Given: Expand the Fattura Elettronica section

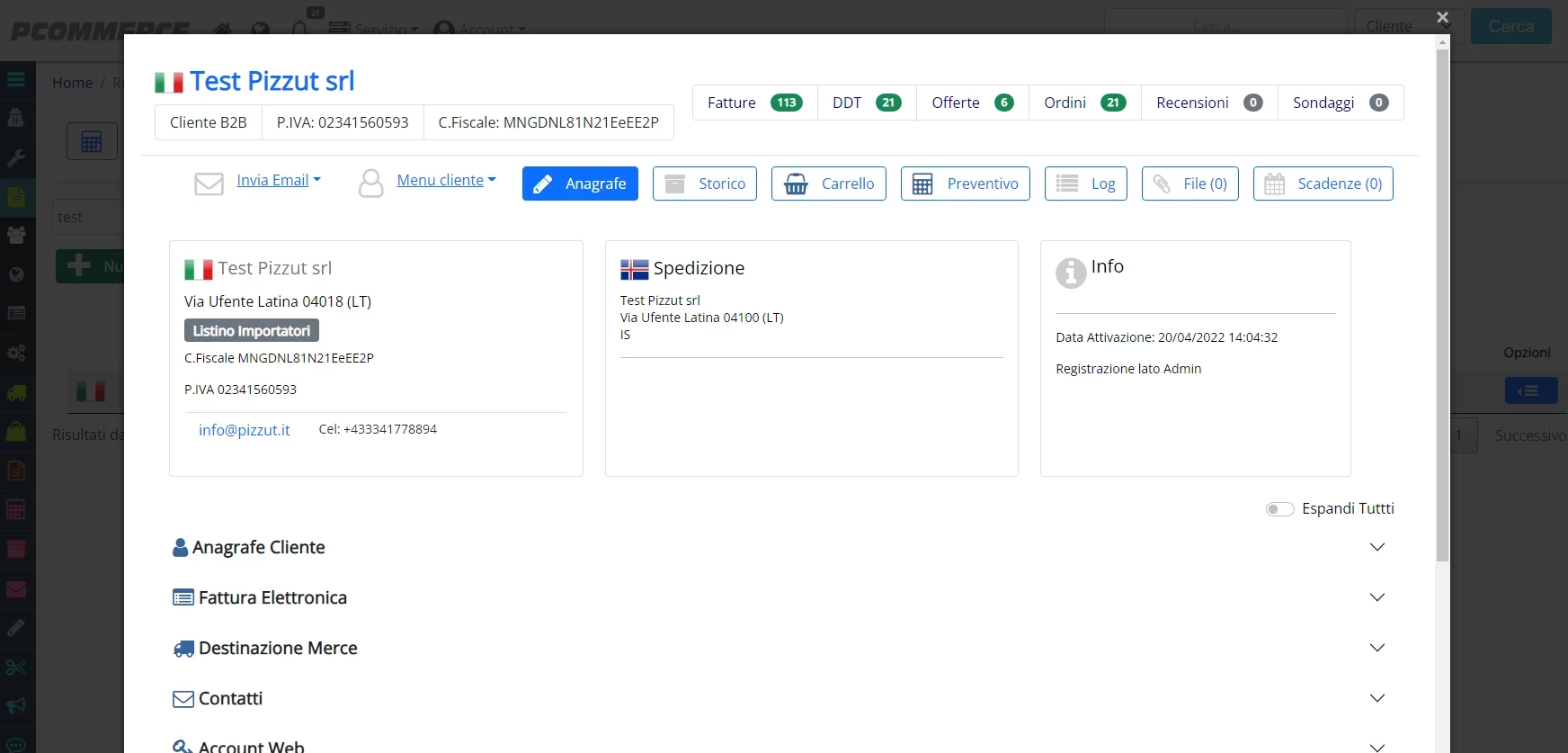Looking at the screenshot, I should point(778,597).
